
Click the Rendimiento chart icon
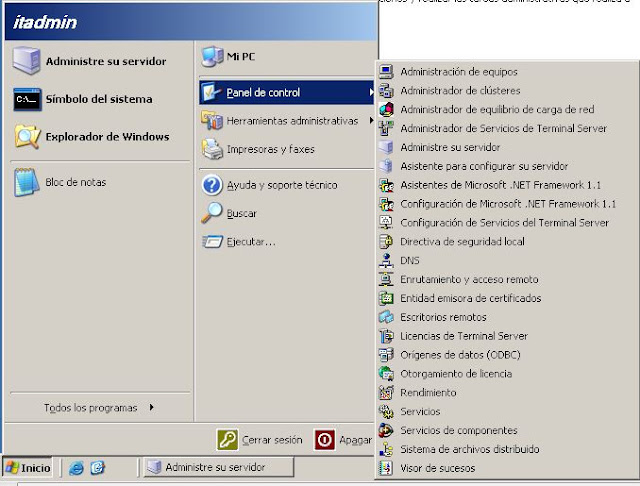(x=386, y=393)
